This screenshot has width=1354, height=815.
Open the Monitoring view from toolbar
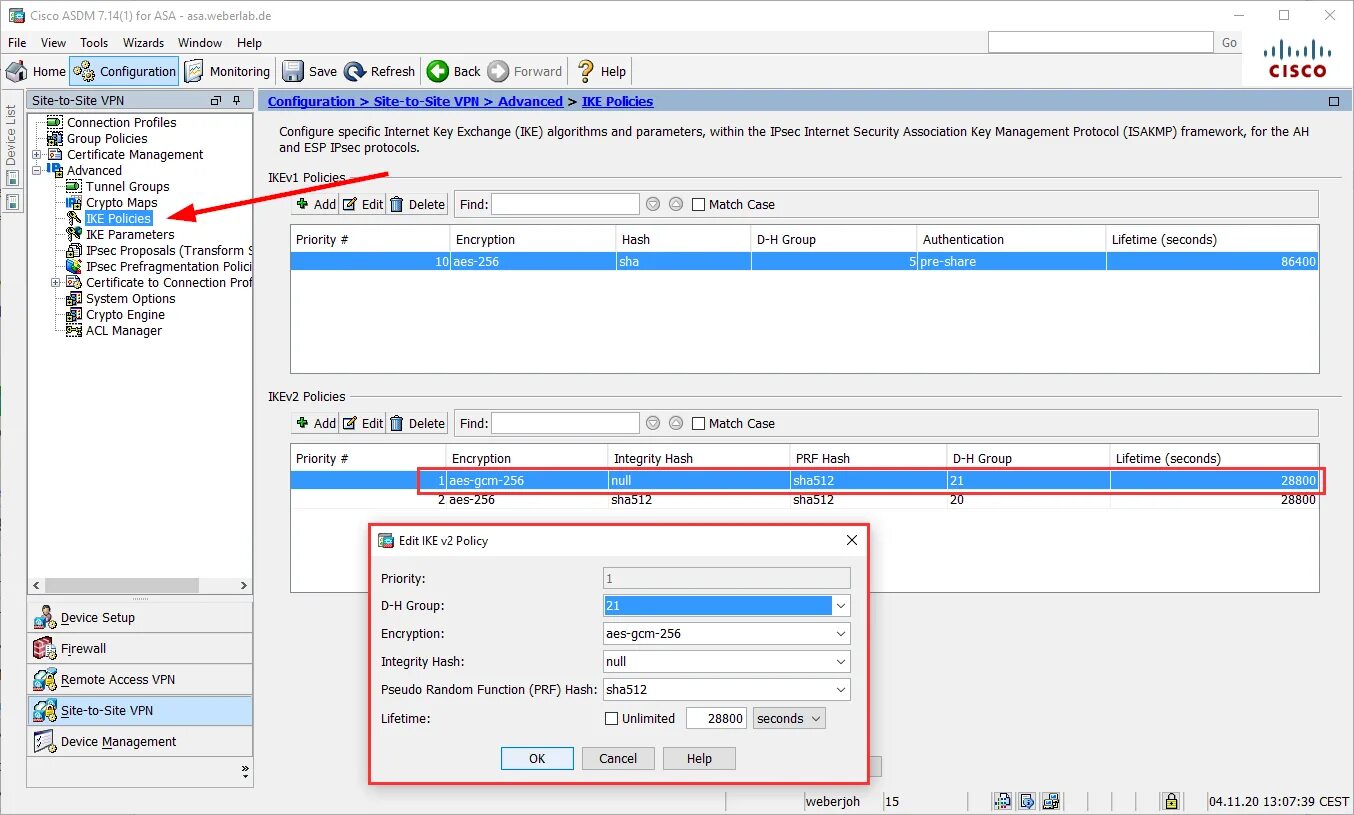click(x=227, y=71)
